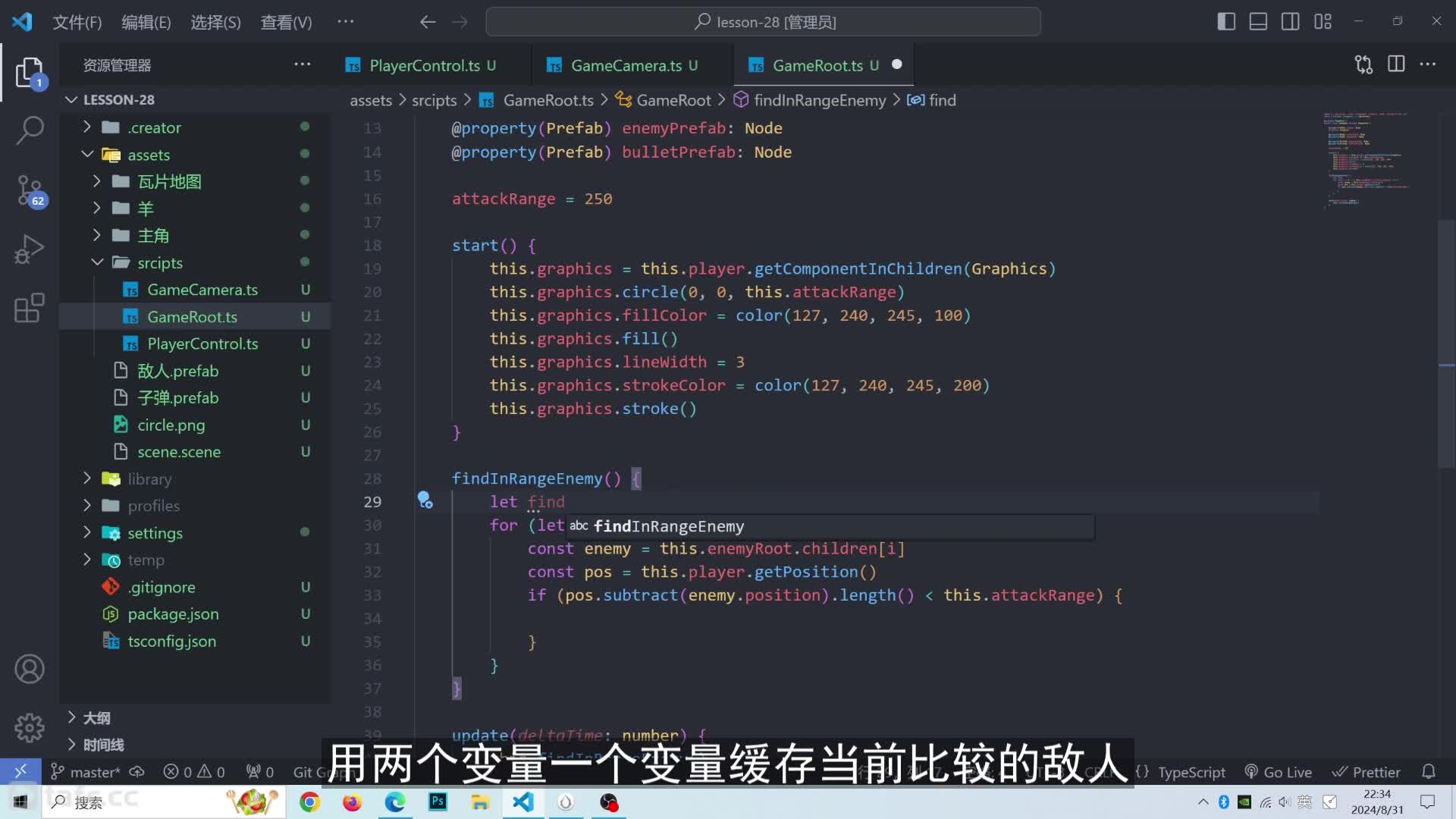This screenshot has width=1456, height=819.
Task: Open Firefox from taskbar
Action: 352,802
